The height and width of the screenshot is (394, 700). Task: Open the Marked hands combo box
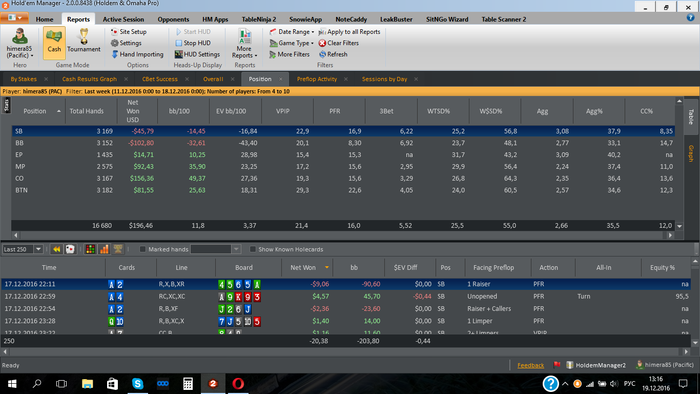pyautogui.click(x=216, y=249)
